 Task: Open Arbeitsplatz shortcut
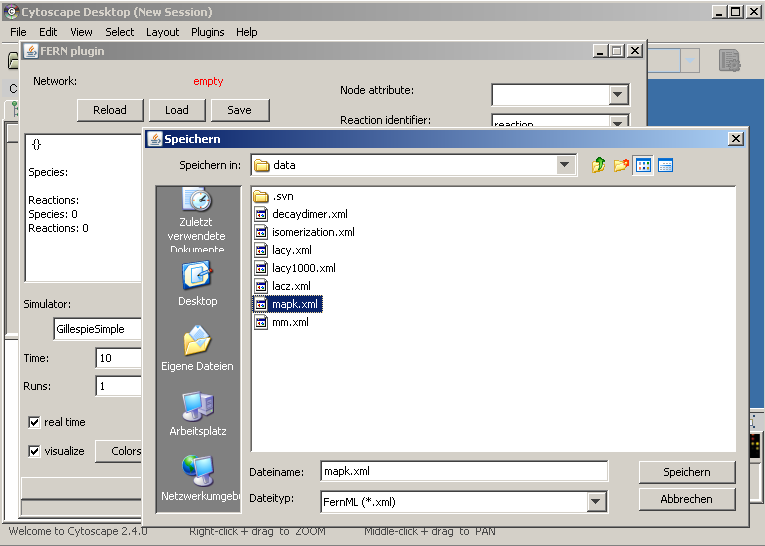tap(197, 413)
